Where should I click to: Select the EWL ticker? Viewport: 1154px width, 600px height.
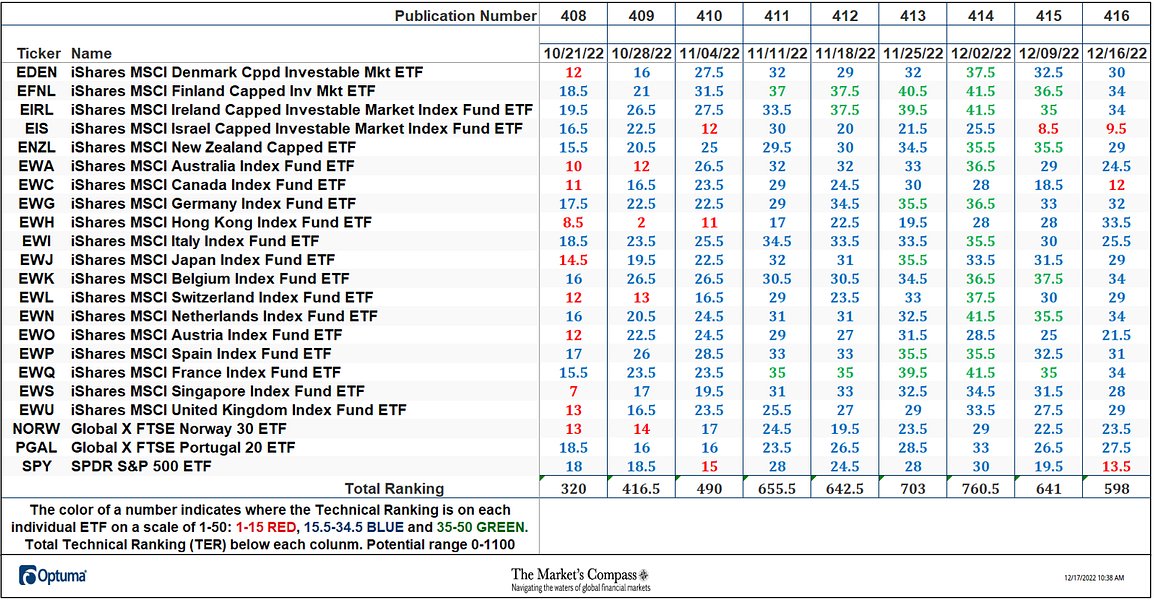tap(37, 297)
